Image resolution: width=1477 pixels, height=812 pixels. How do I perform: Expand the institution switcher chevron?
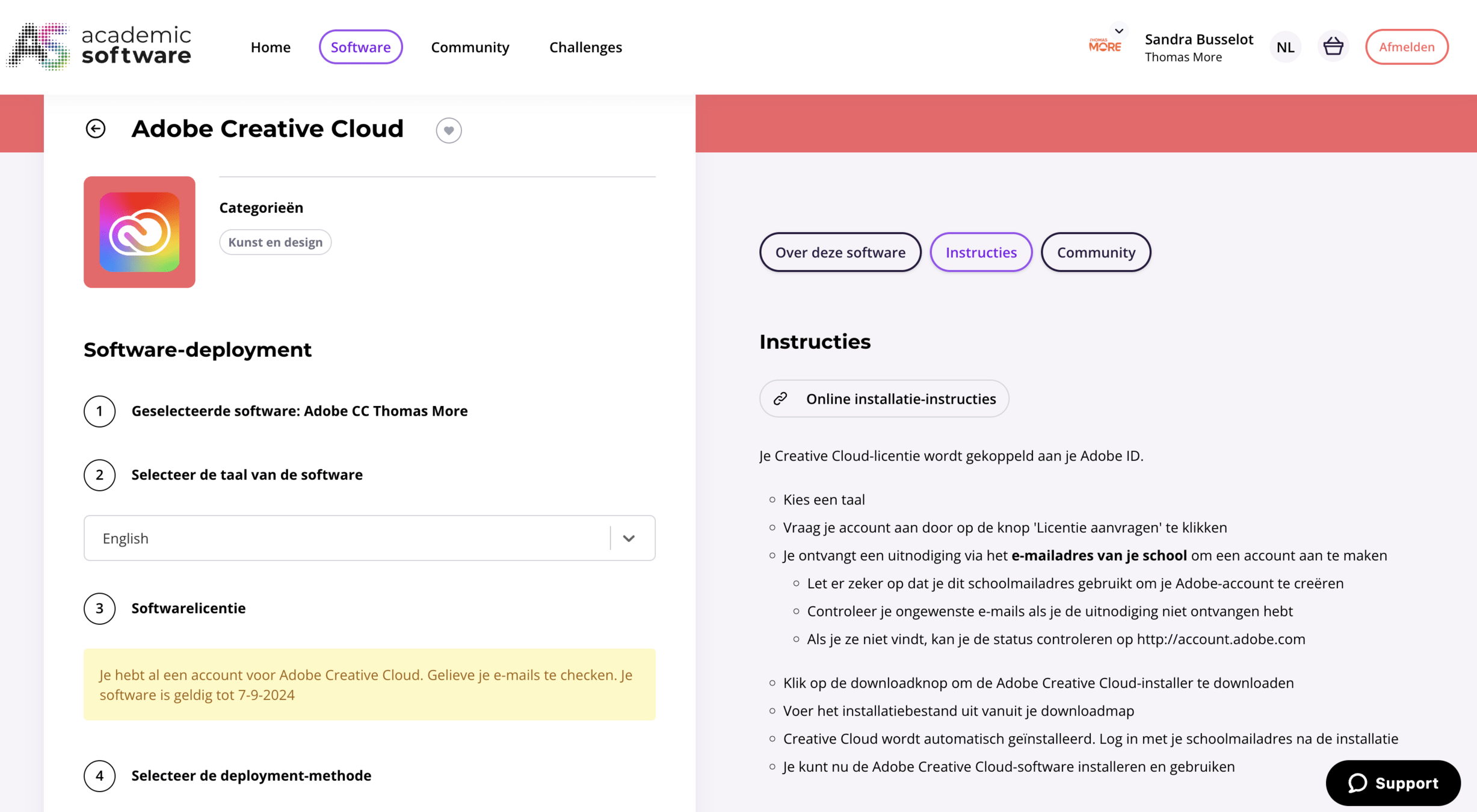coord(1119,31)
